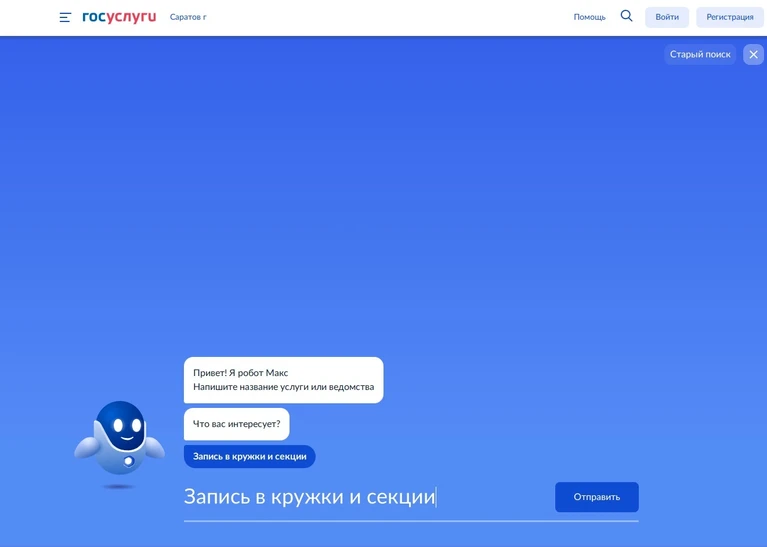Click the Госуслуги logo
This screenshot has height=547, width=767.
pos(119,17)
